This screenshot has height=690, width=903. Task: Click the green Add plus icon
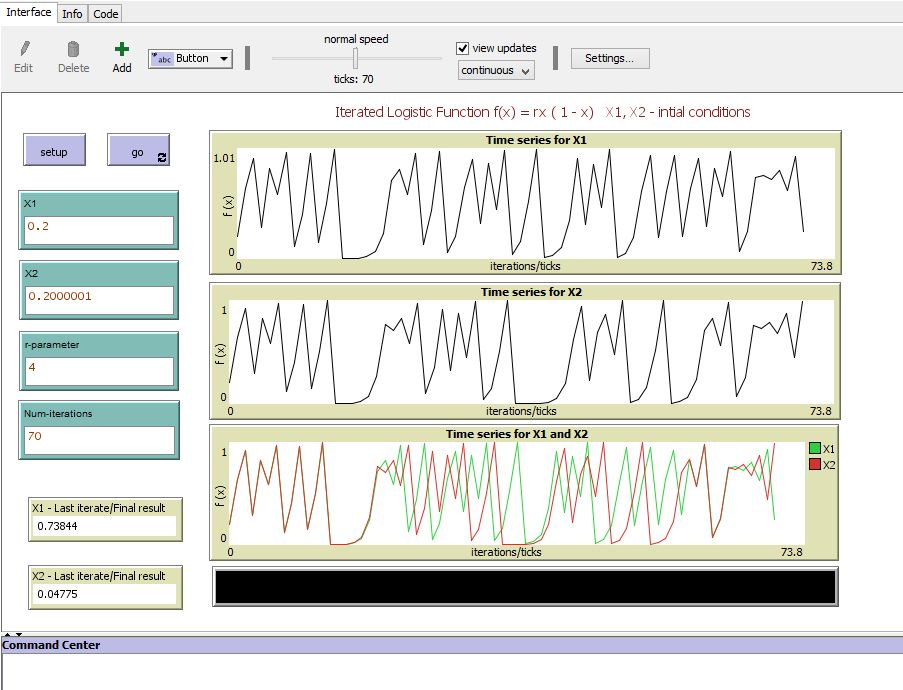[122, 49]
